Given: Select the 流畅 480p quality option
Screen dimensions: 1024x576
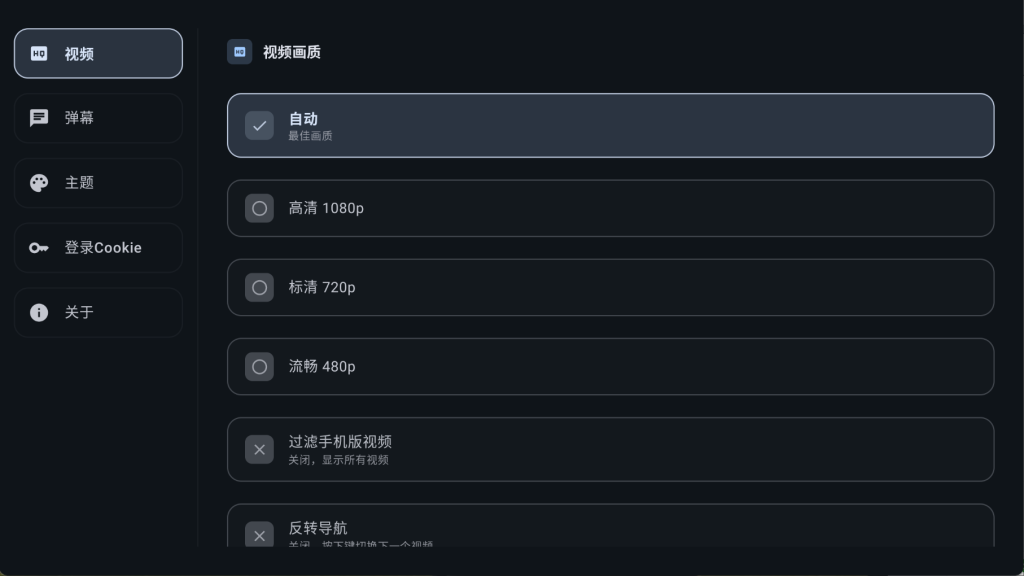Looking at the screenshot, I should tap(610, 366).
